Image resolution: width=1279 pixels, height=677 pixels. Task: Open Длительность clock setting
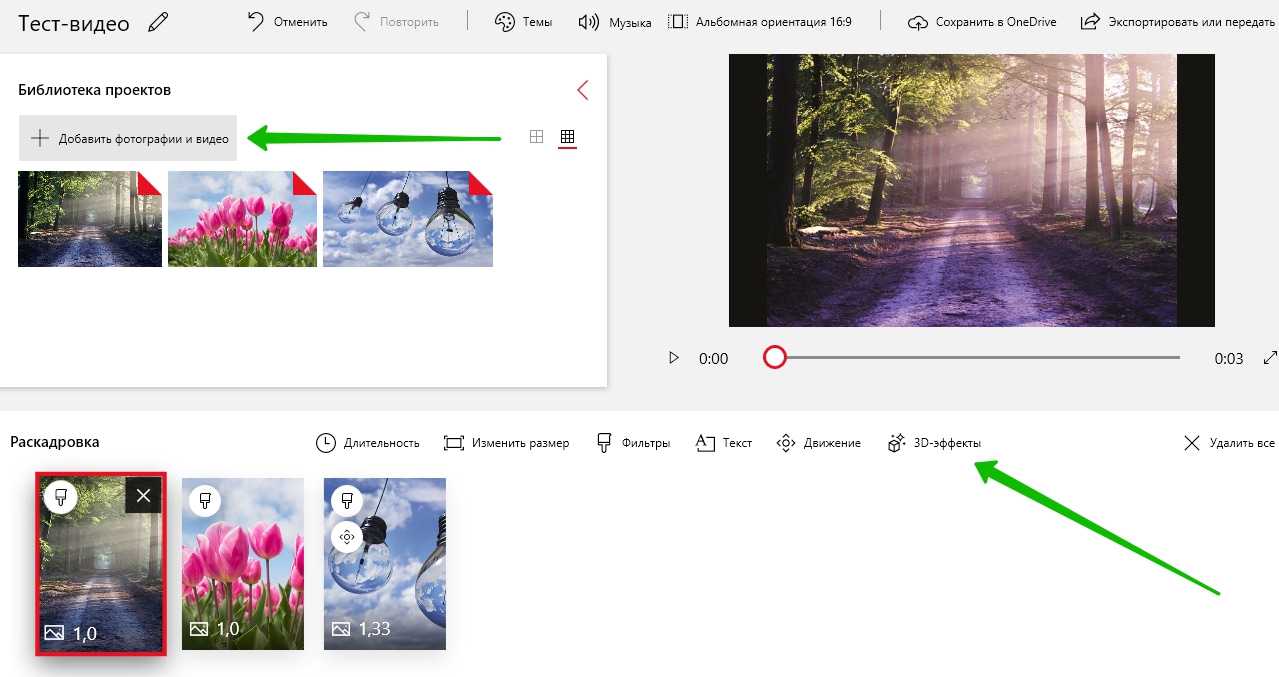[368, 443]
